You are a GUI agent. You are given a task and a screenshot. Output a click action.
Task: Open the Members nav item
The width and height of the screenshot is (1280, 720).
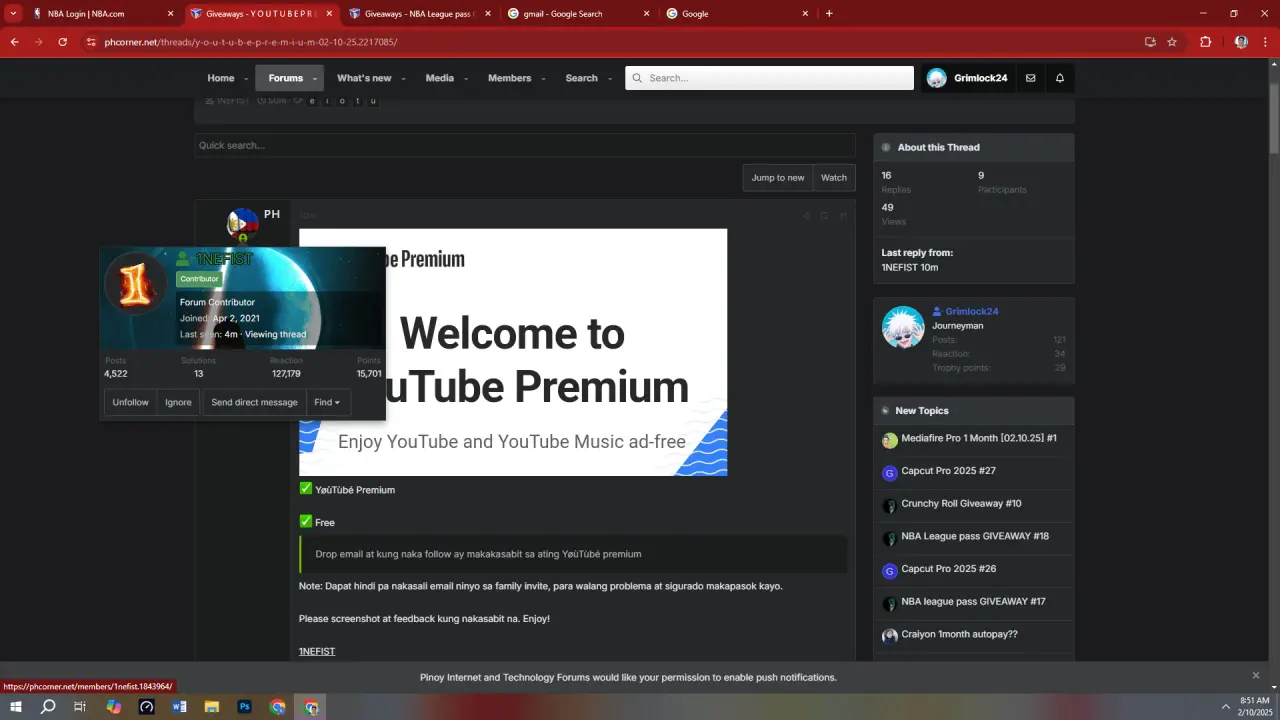[510, 78]
